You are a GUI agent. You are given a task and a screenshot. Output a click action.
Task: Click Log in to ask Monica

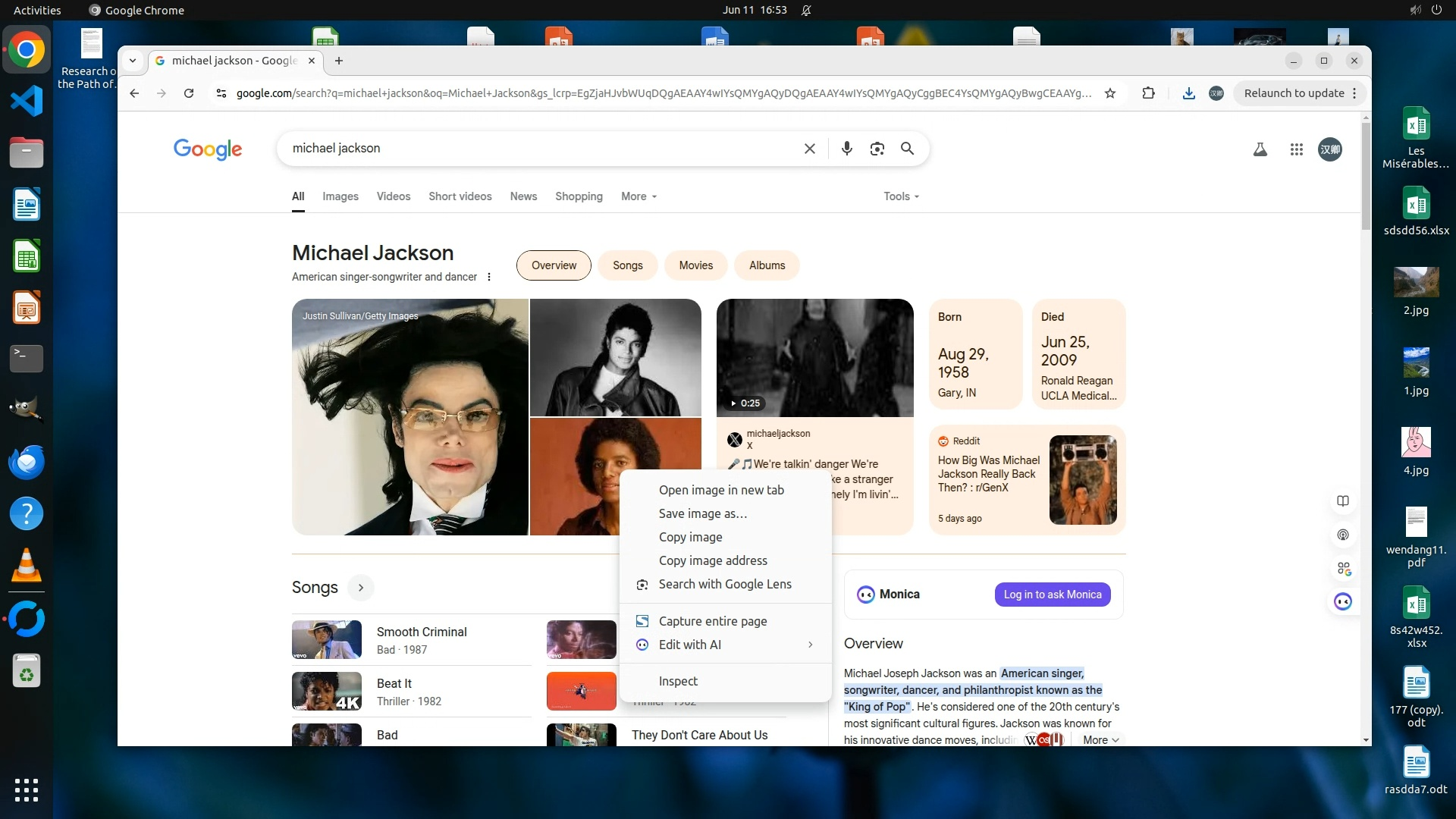click(1052, 595)
